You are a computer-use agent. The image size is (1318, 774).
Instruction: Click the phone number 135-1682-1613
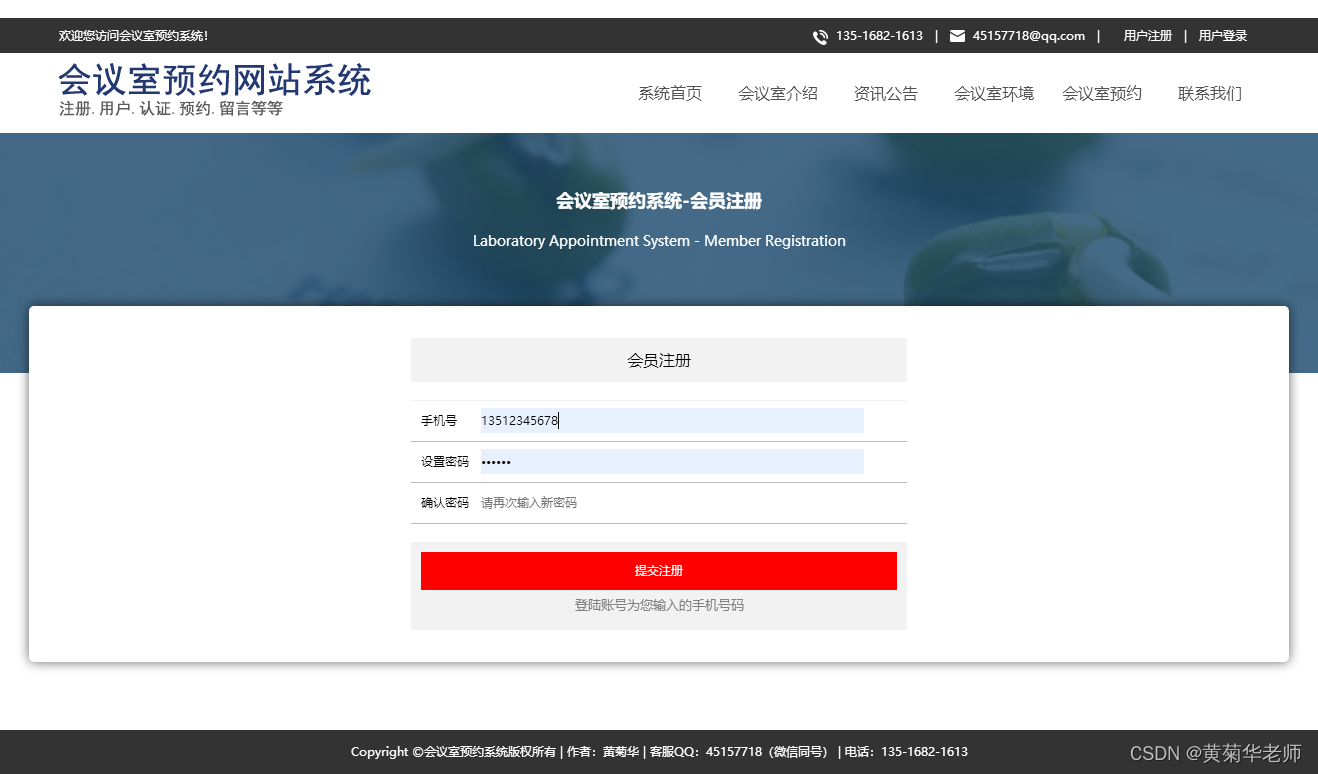point(879,35)
